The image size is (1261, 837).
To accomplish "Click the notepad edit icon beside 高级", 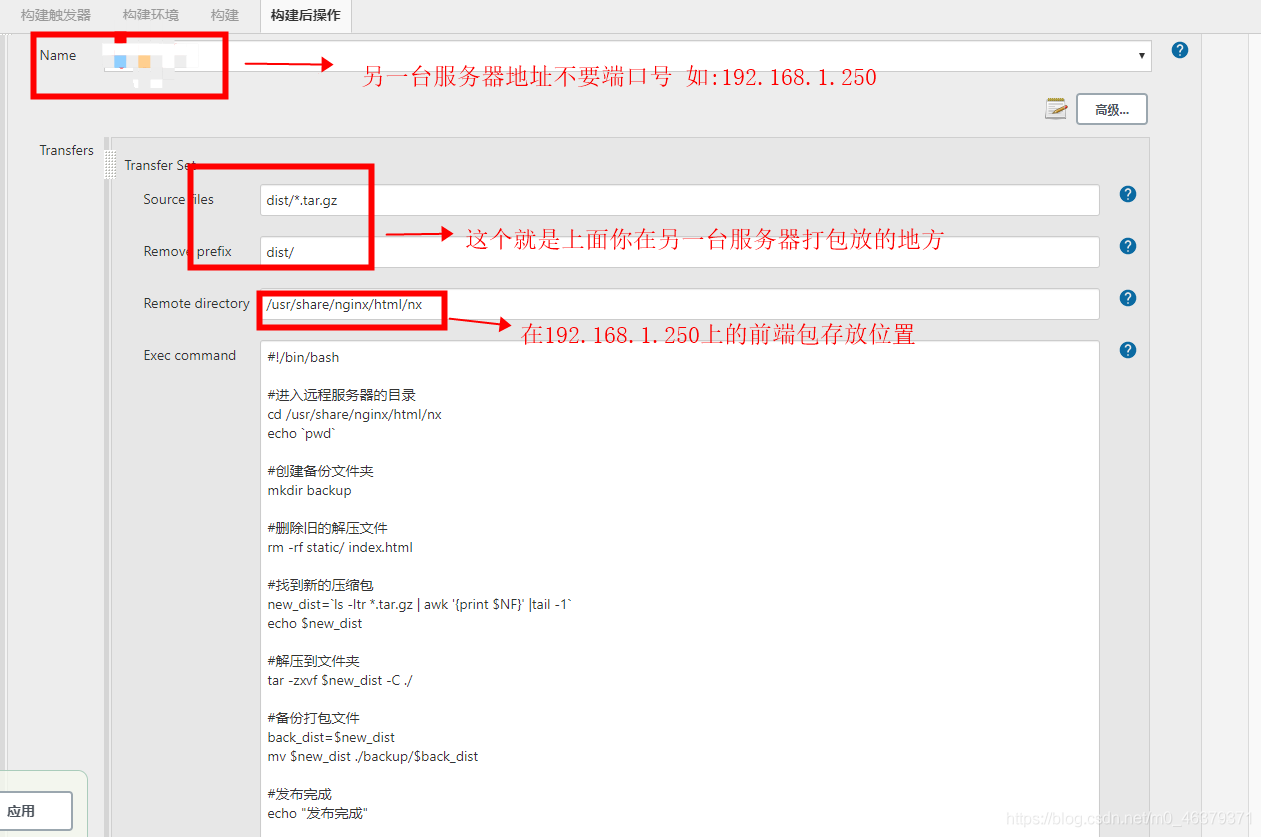I will [1056, 109].
